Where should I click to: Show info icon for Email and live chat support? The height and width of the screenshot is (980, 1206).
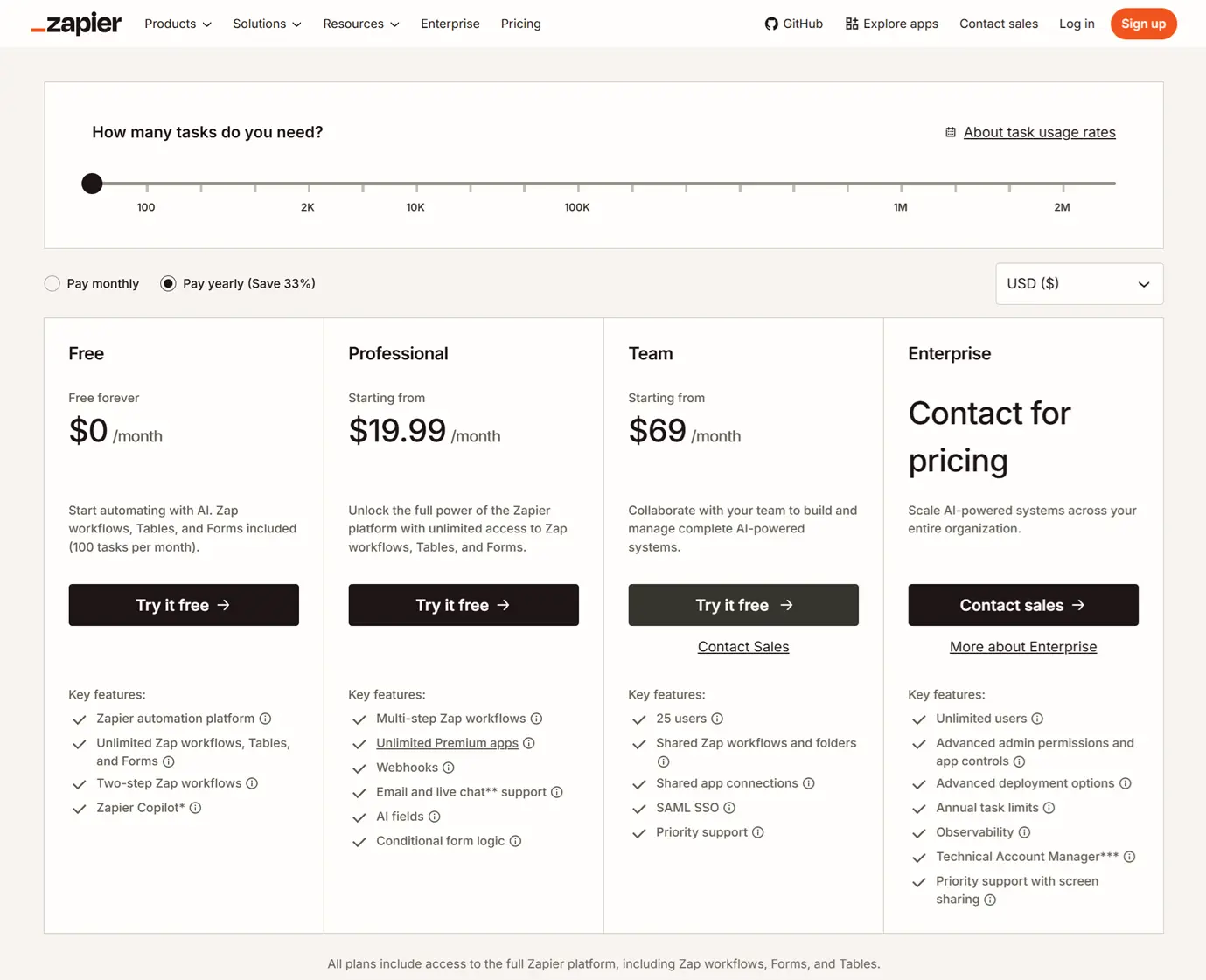tap(557, 792)
